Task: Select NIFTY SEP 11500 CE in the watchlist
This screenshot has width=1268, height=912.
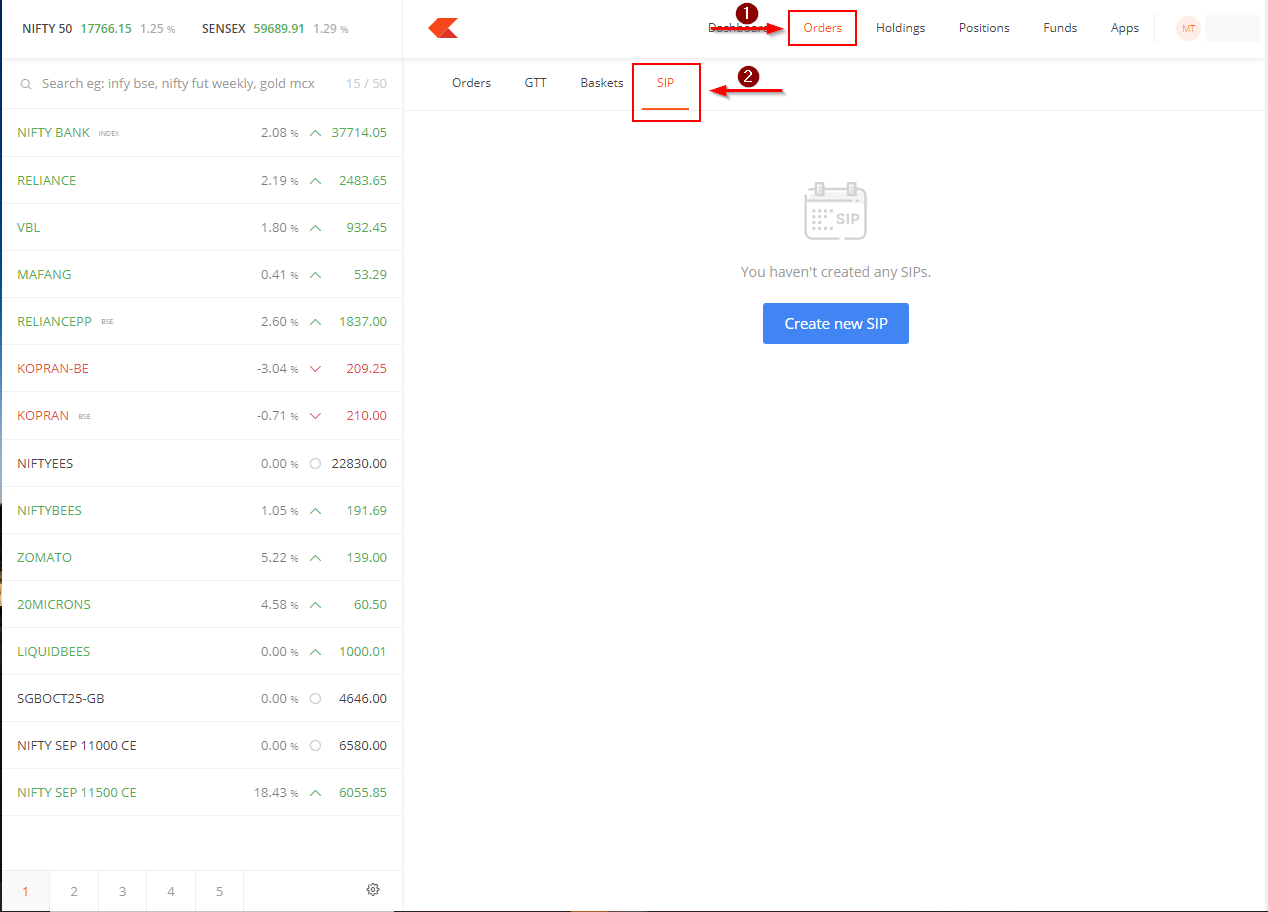Action: [x=202, y=792]
